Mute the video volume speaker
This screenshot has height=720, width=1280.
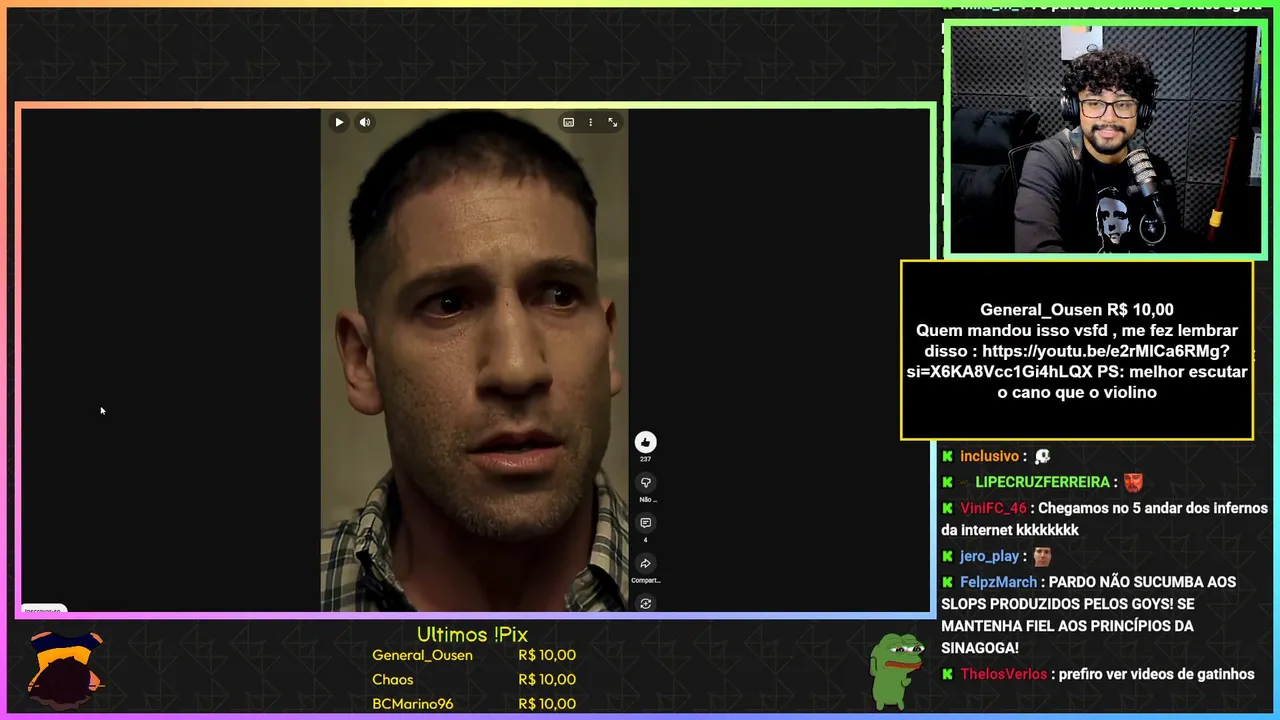point(365,122)
